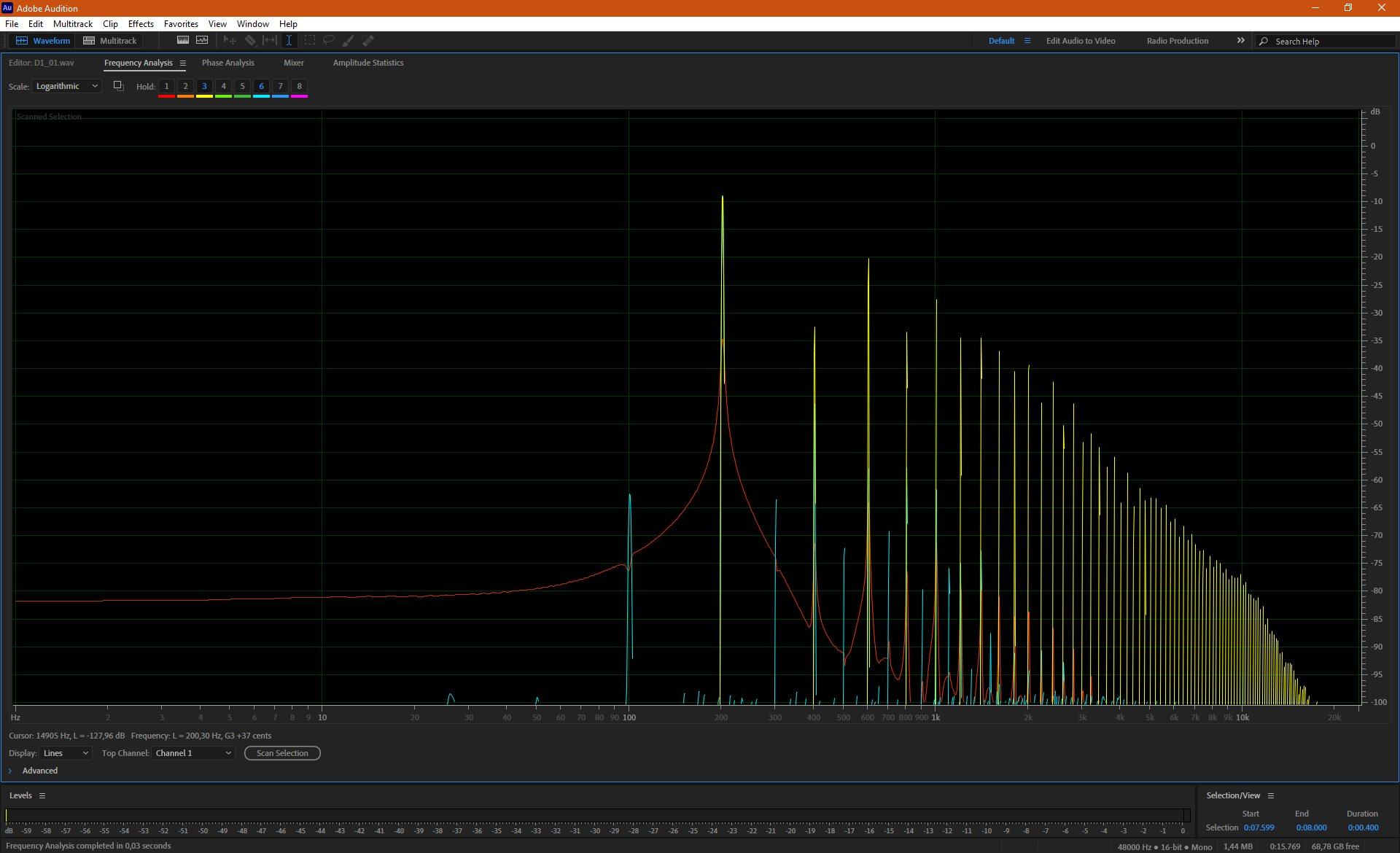Select the Spot Healing Brush tool
This screenshot has width=1400, height=853.
pos(368,41)
